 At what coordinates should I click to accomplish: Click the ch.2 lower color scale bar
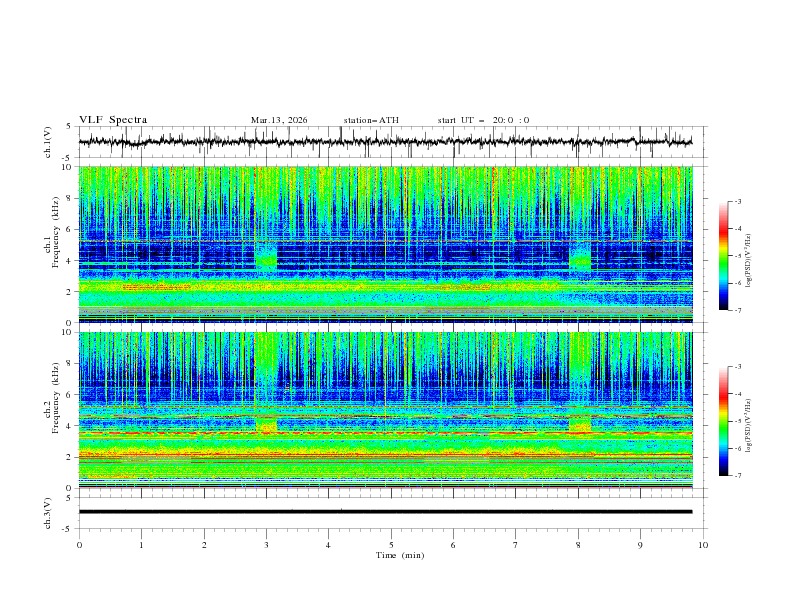tap(723, 421)
